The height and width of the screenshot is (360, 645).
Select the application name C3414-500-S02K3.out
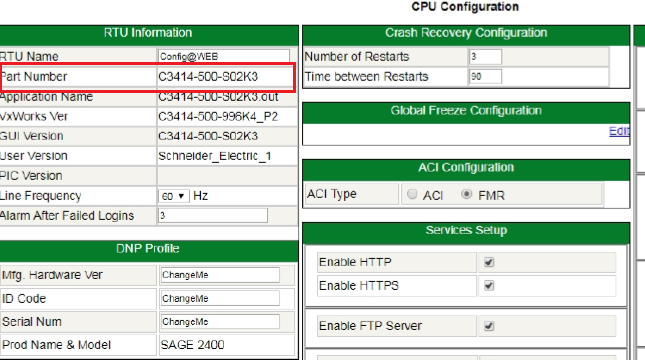pyautogui.click(x=218, y=97)
